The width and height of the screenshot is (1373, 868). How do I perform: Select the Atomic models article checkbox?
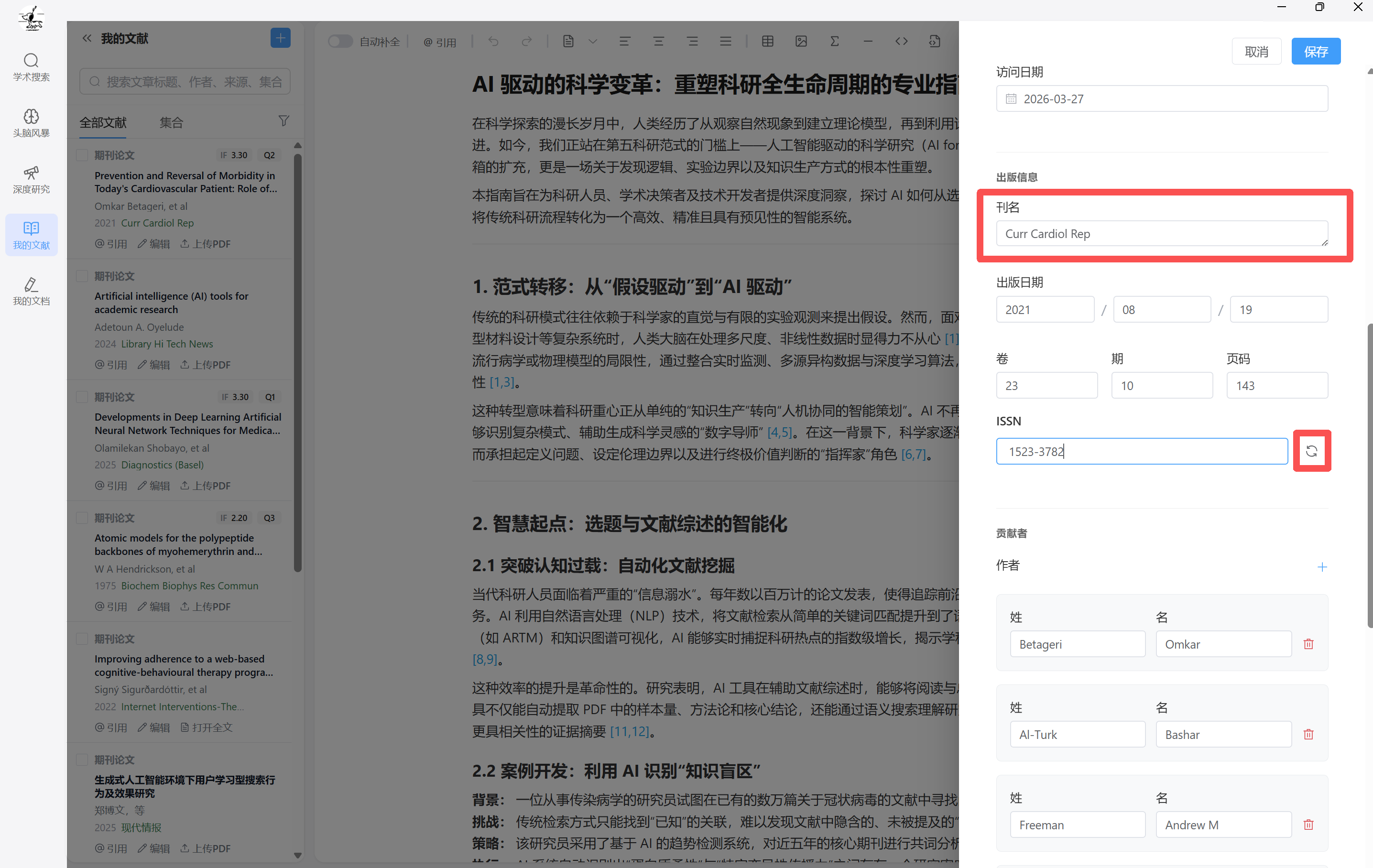click(x=82, y=518)
